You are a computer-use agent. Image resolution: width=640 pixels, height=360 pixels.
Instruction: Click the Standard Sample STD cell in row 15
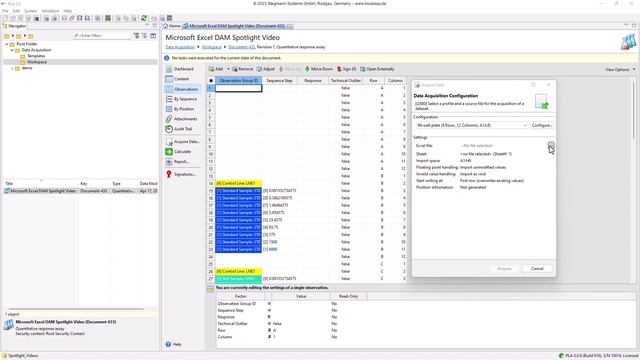pyautogui.click(x=238, y=191)
